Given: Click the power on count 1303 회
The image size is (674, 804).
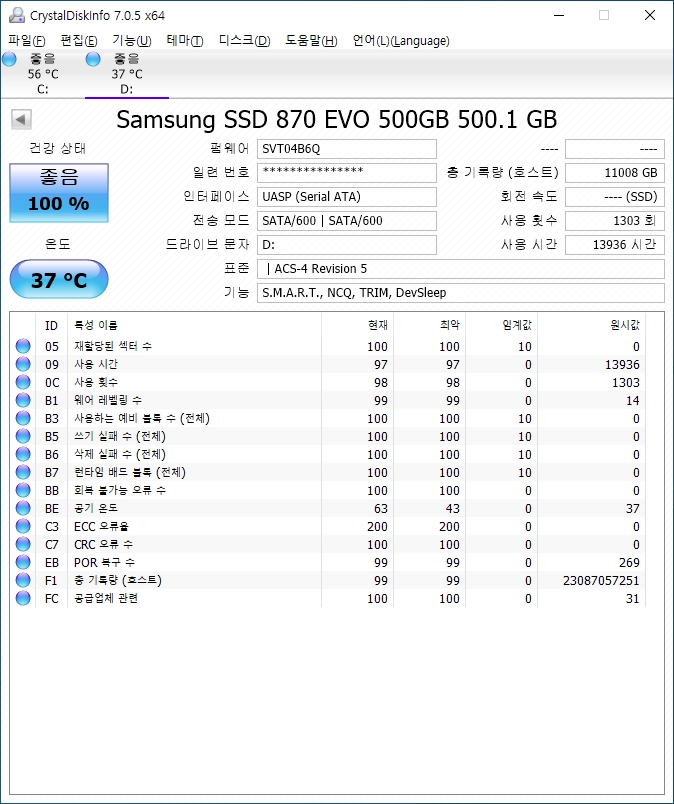Looking at the screenshot, I should tap(615, 220).
